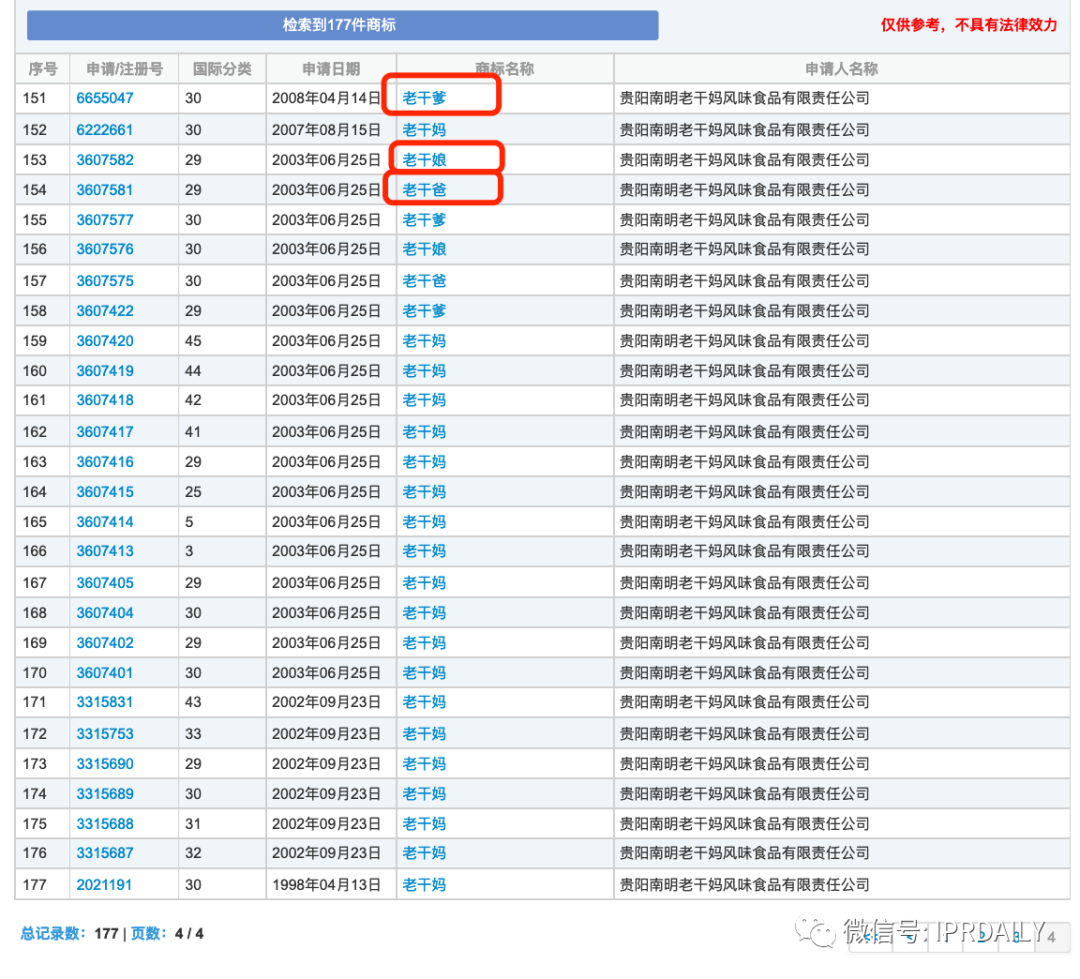1080x979 pixels.
Task: Open registration number 6655047
Action: point(105,98)
